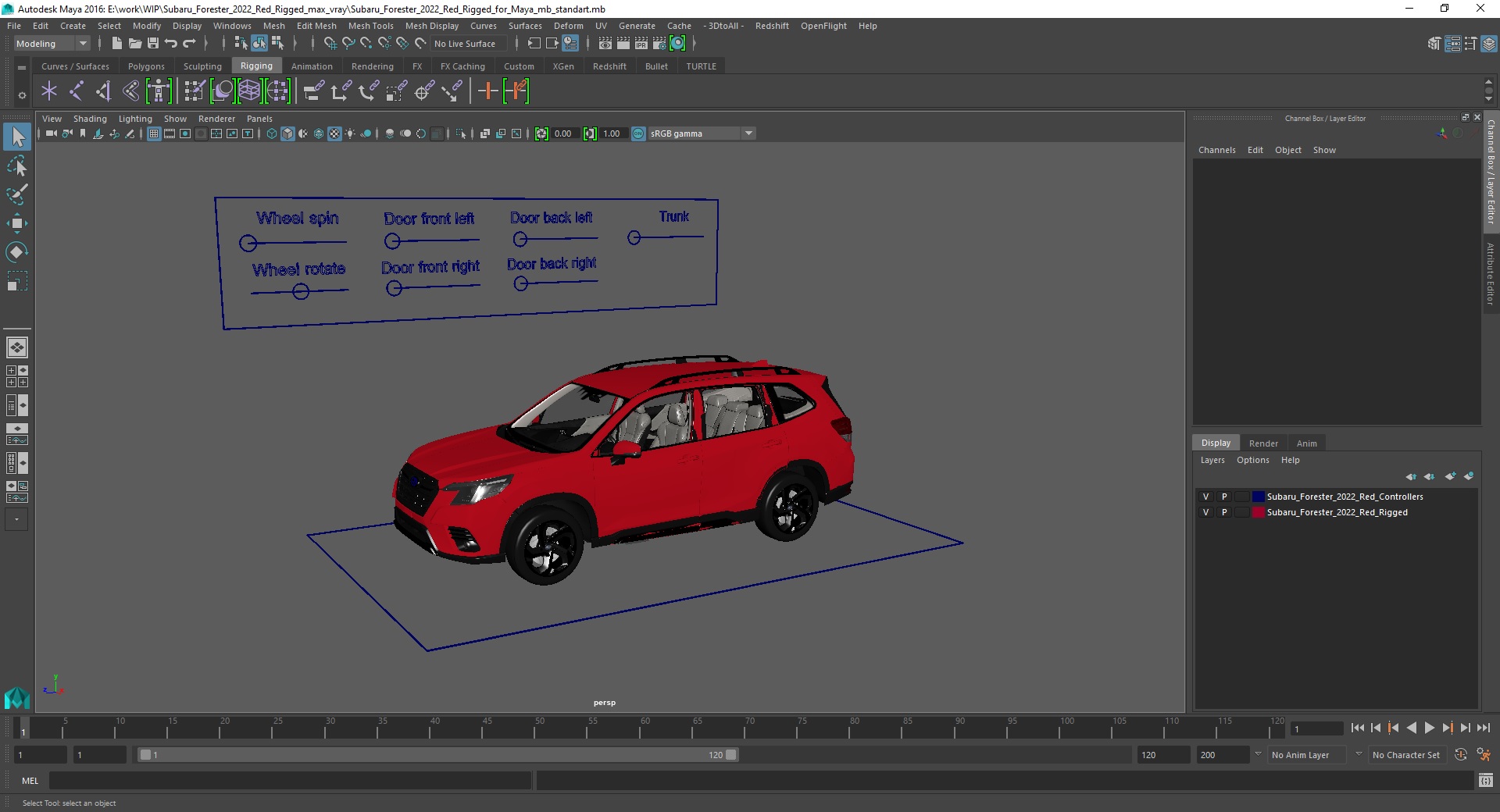The width and height of the screenshot is (1500, 812).
Task: Open the No Character Set dropdown arrow
Action: 1359,754
